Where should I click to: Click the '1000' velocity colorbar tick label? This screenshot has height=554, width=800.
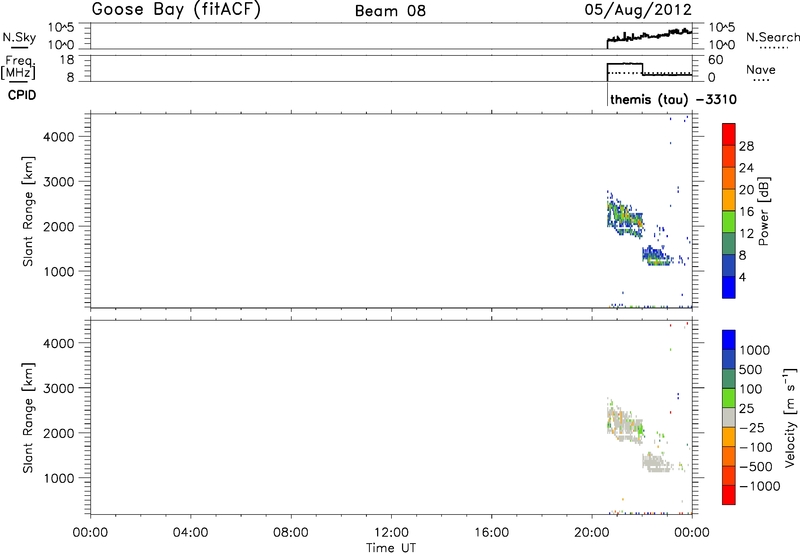(x=755, y=350)
